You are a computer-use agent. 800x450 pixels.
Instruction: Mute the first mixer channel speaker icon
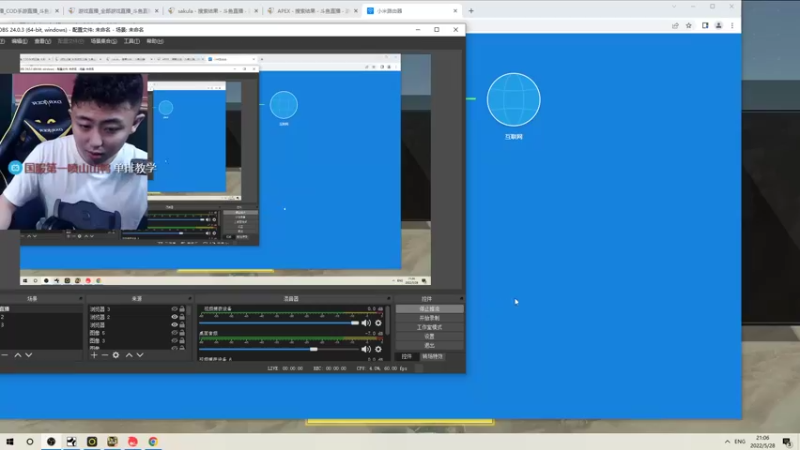coord(366,323)
